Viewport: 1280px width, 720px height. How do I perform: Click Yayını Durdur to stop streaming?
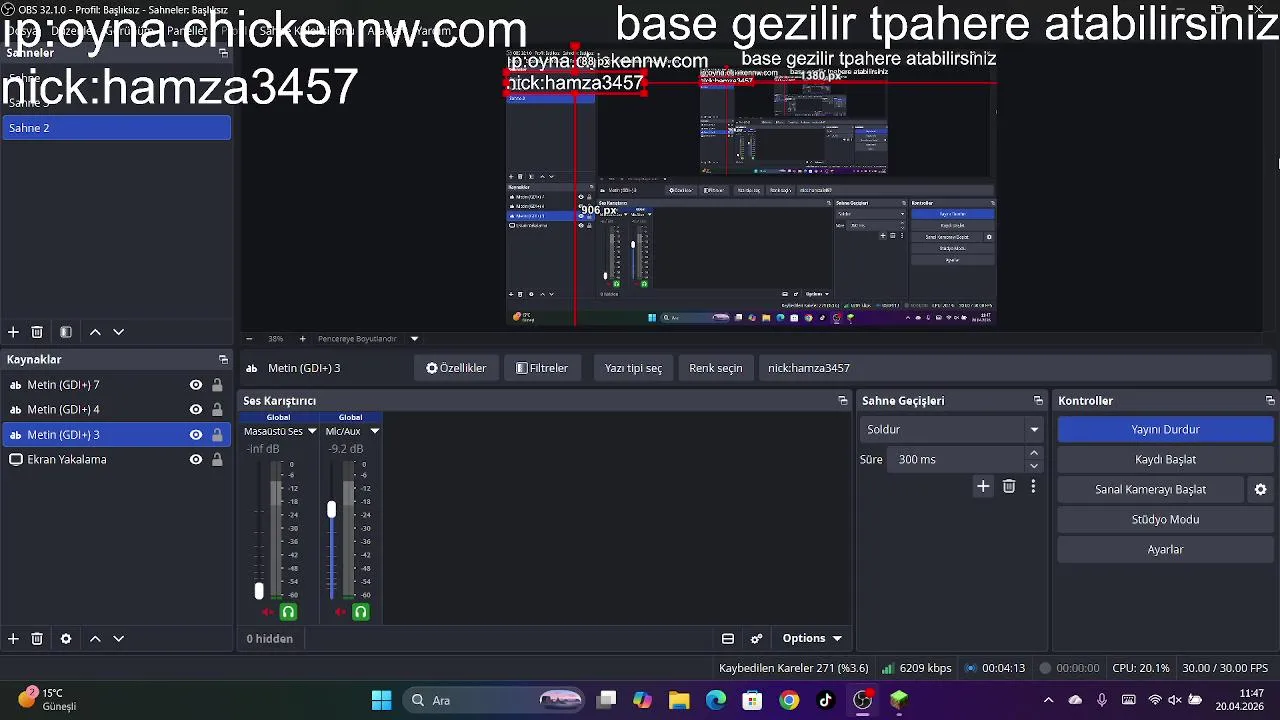(1165, 429)
